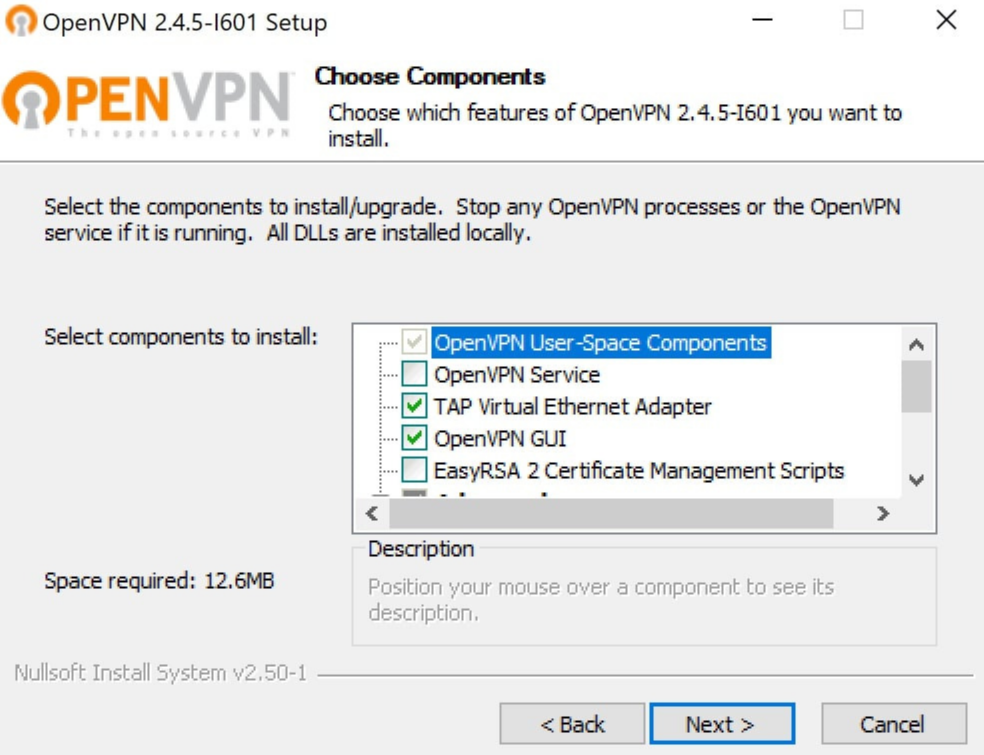Enable the OpenVPN Service checkbox
984x755 pixels.
(x=414, y=374)
